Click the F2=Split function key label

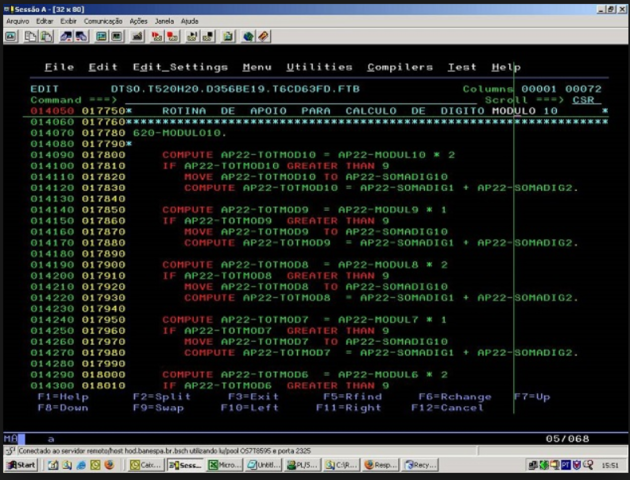point(162,397)
